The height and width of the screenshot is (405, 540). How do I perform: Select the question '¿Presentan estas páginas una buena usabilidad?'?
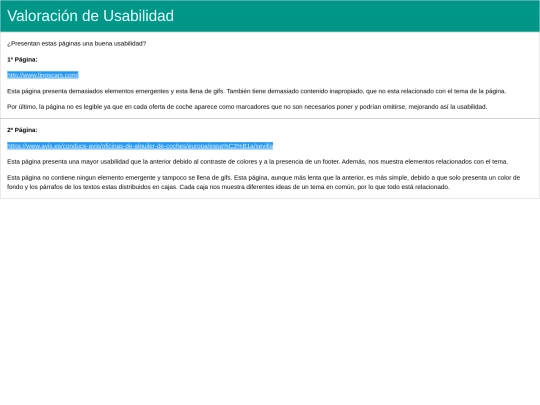click(76, 44)
